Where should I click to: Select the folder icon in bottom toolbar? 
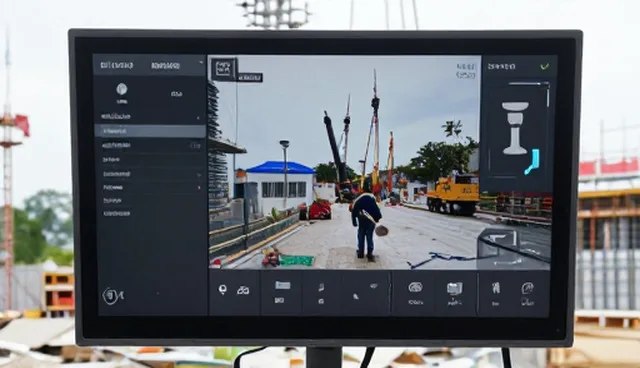[x=282, y=285]
